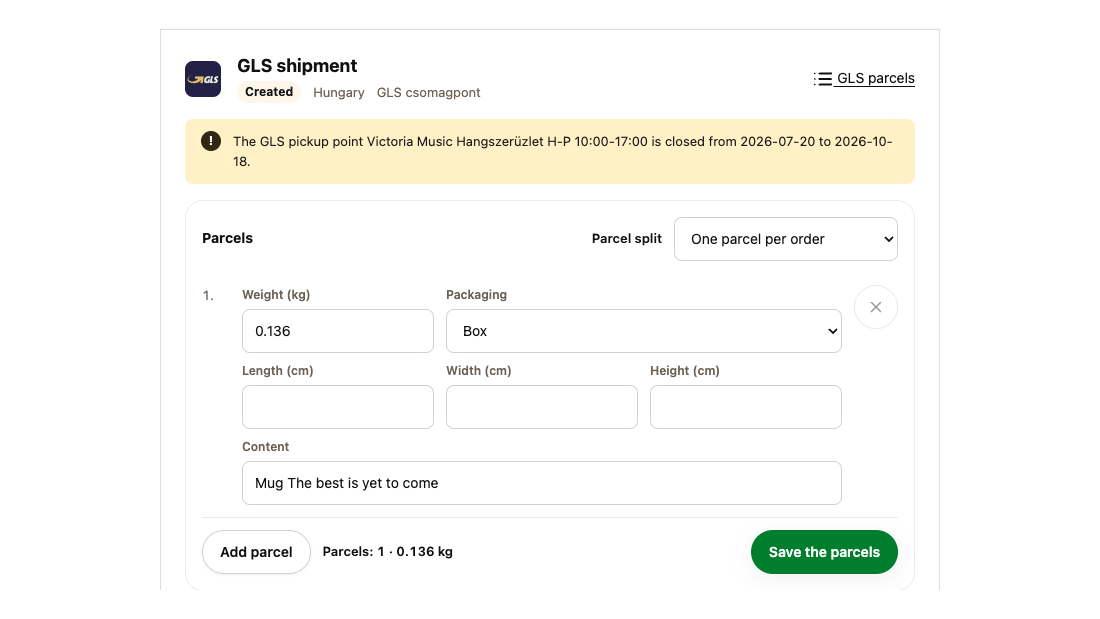The height and width of the screenshot is (619, 1100).
Task: Click the GLS shipment heading
Action: (297, 66)
